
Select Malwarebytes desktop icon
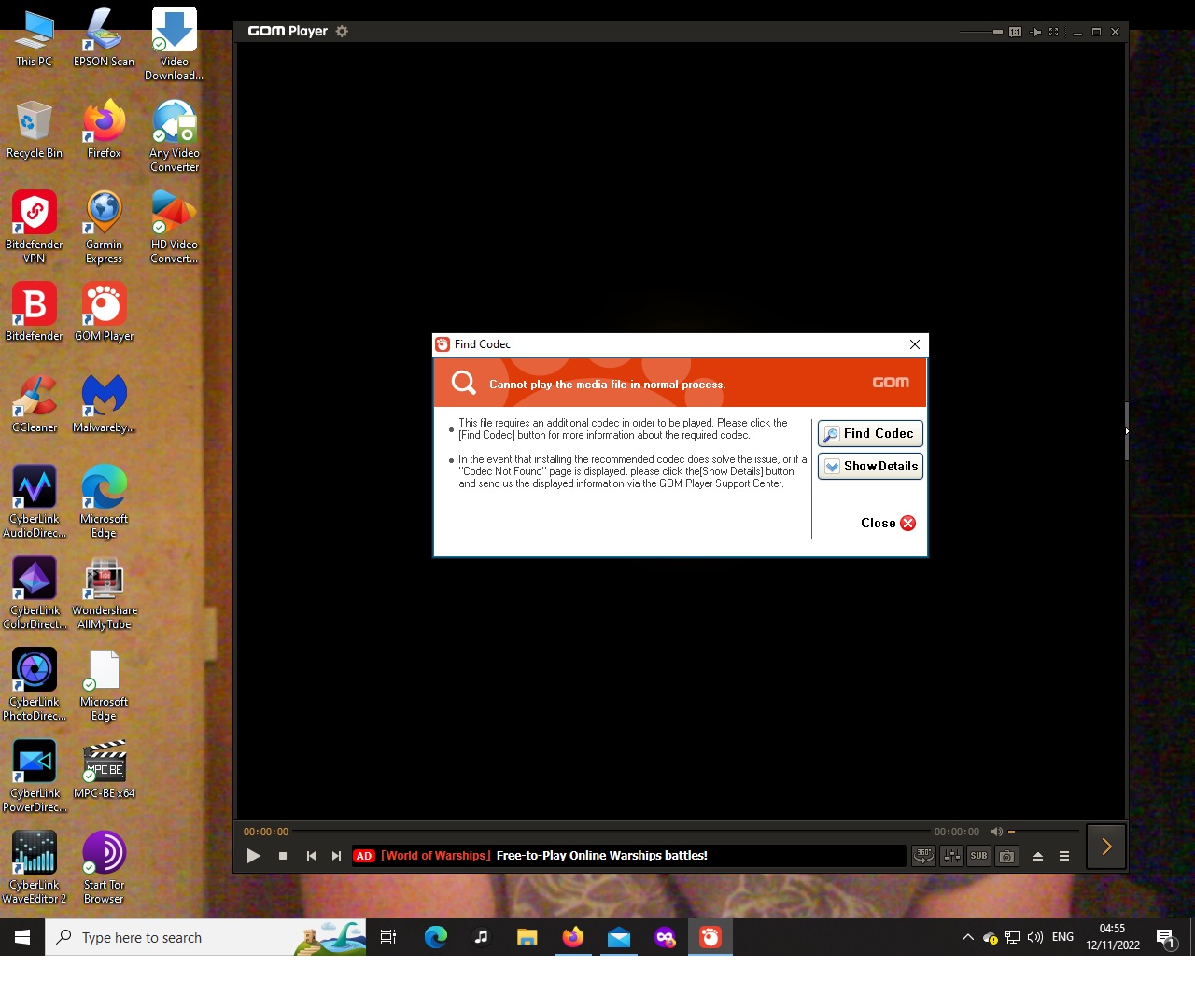(104, 404)
